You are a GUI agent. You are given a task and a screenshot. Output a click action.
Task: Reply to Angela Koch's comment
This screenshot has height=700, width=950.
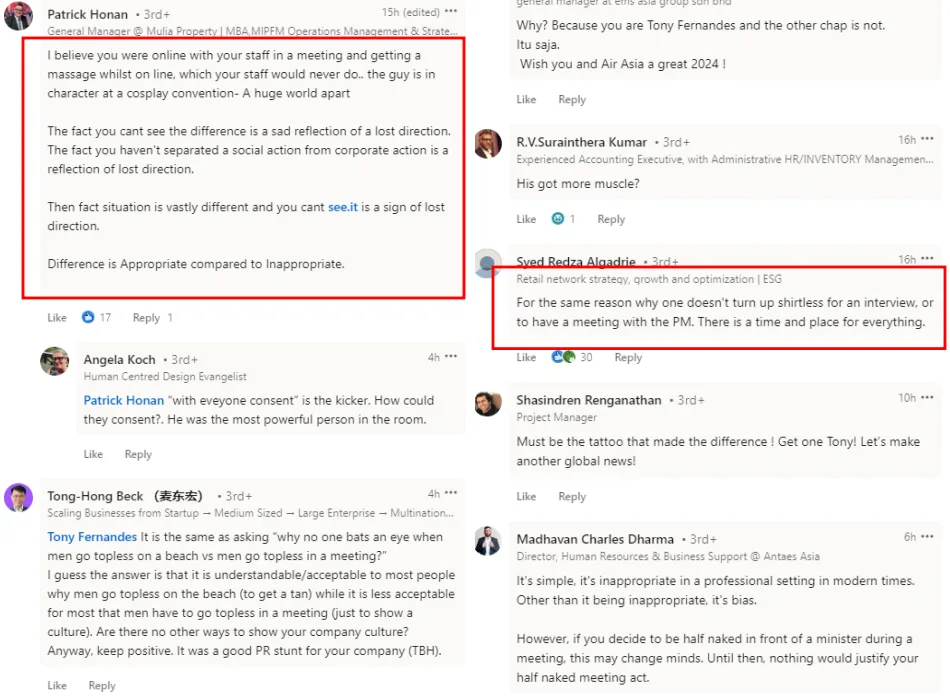click(138, 454)
